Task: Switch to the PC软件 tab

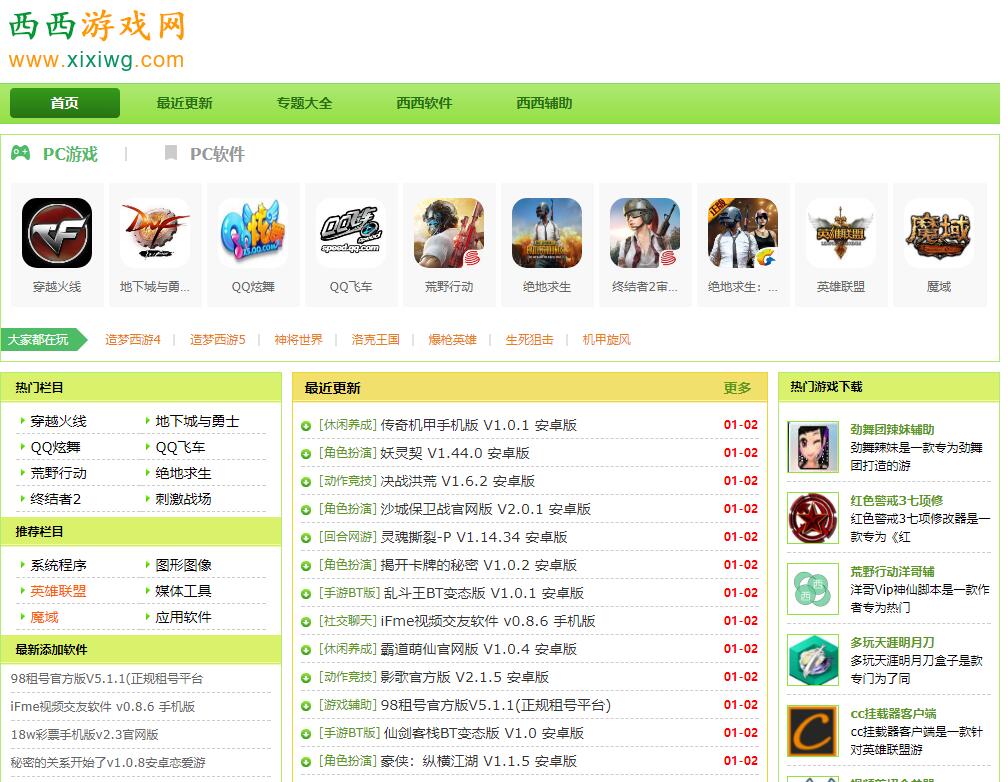Action: 217,154
